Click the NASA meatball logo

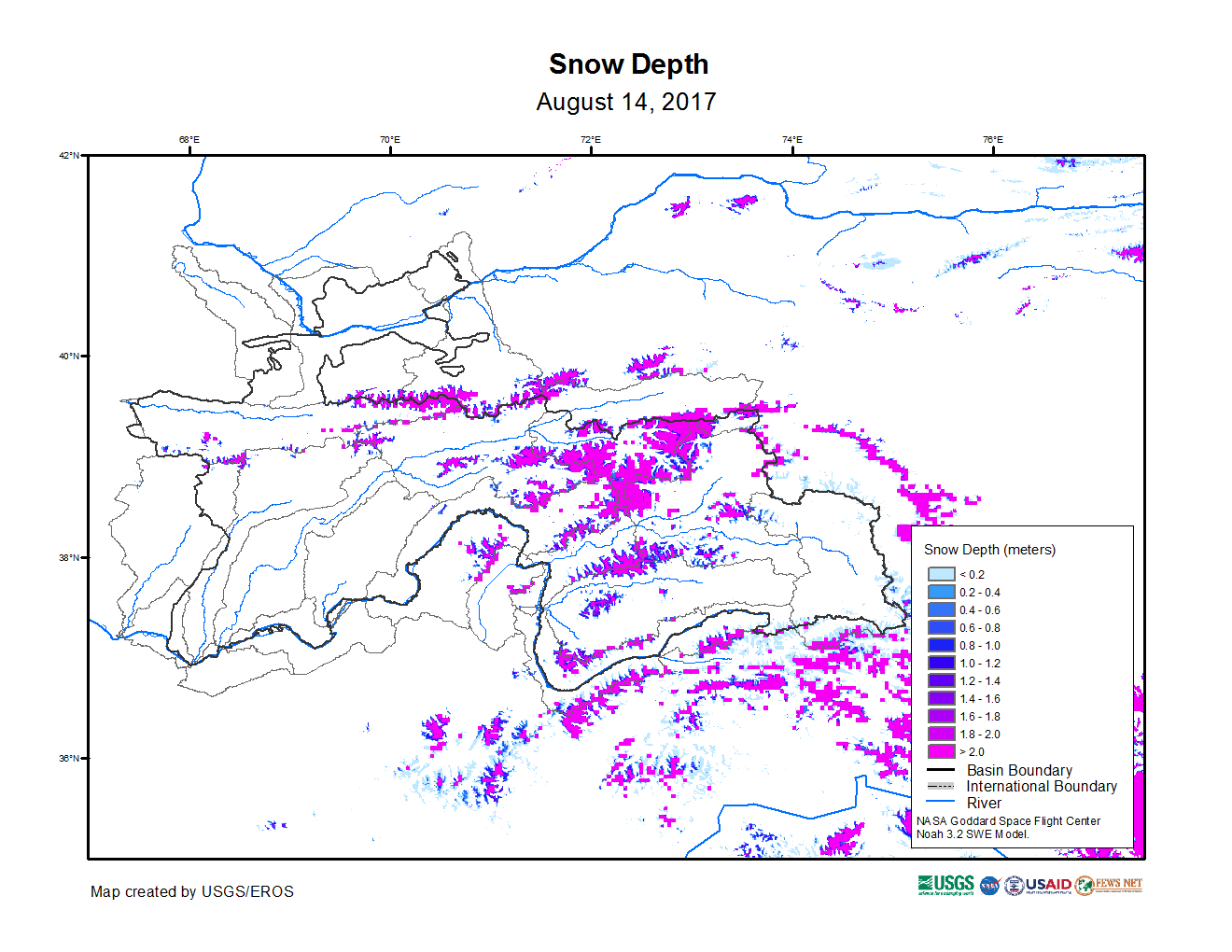(989, 886)
